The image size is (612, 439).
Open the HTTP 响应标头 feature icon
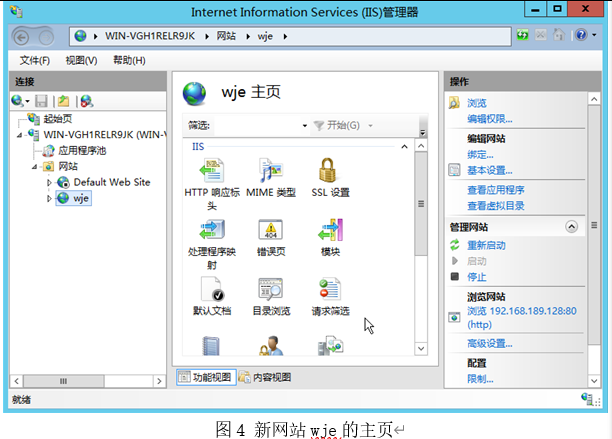(212, 171)
